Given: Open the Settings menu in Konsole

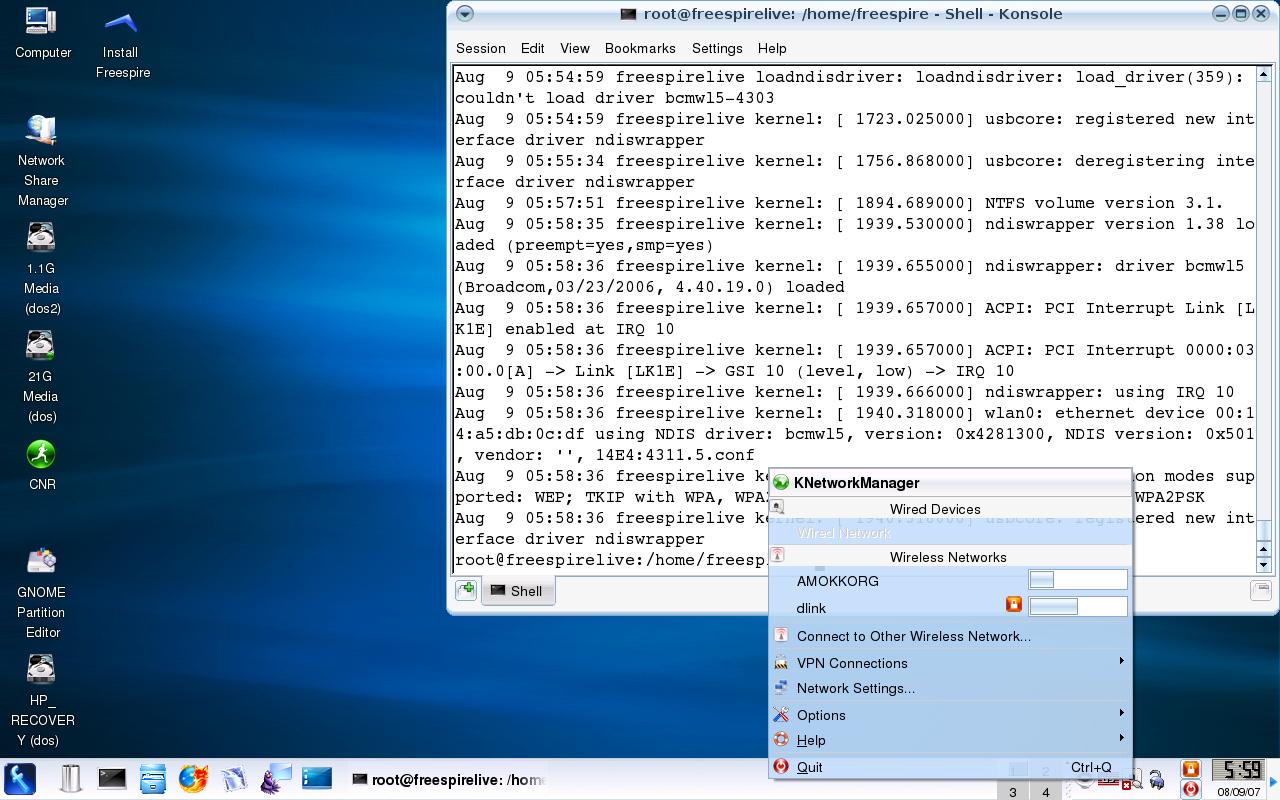Looking at the screenshot, I should point(717,48).
